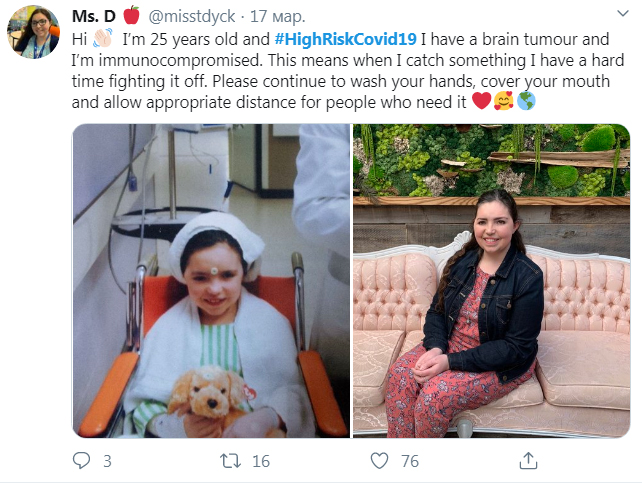Click the like count showing 76
The image size is (642, 486).
tap(409, 461)
